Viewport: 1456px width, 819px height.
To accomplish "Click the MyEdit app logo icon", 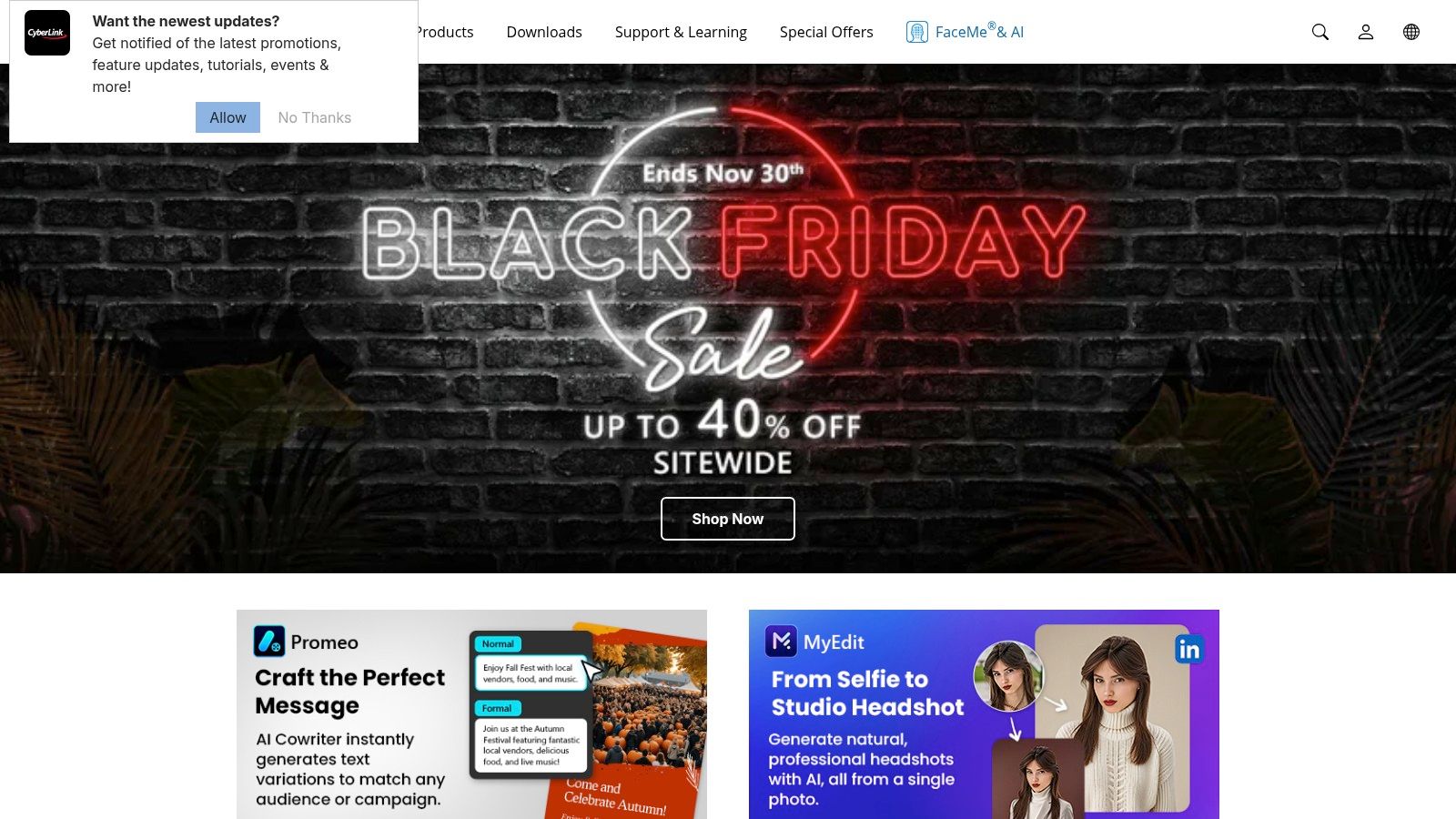I will 781,642.
